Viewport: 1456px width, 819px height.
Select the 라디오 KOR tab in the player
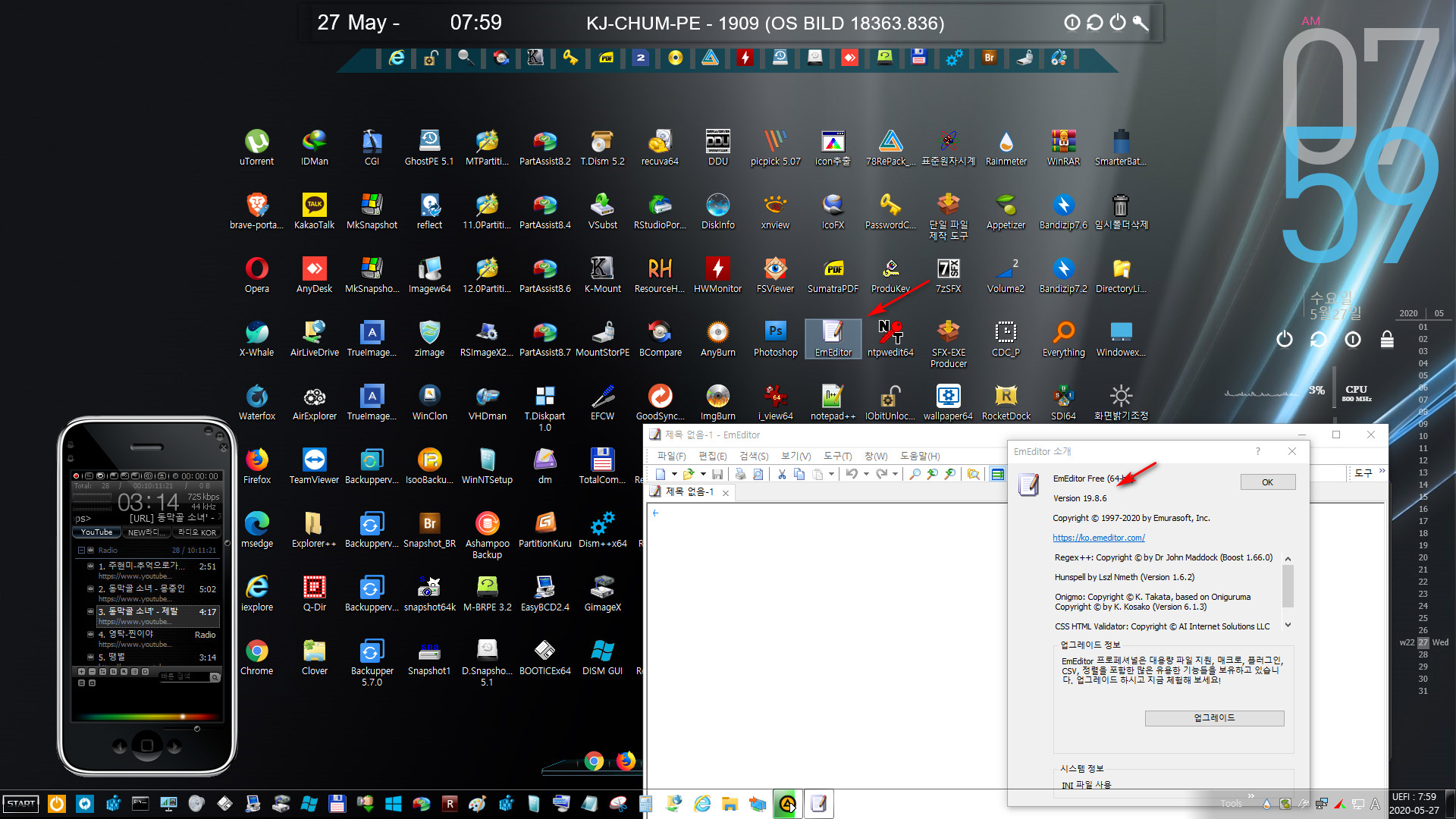[197, 532]
